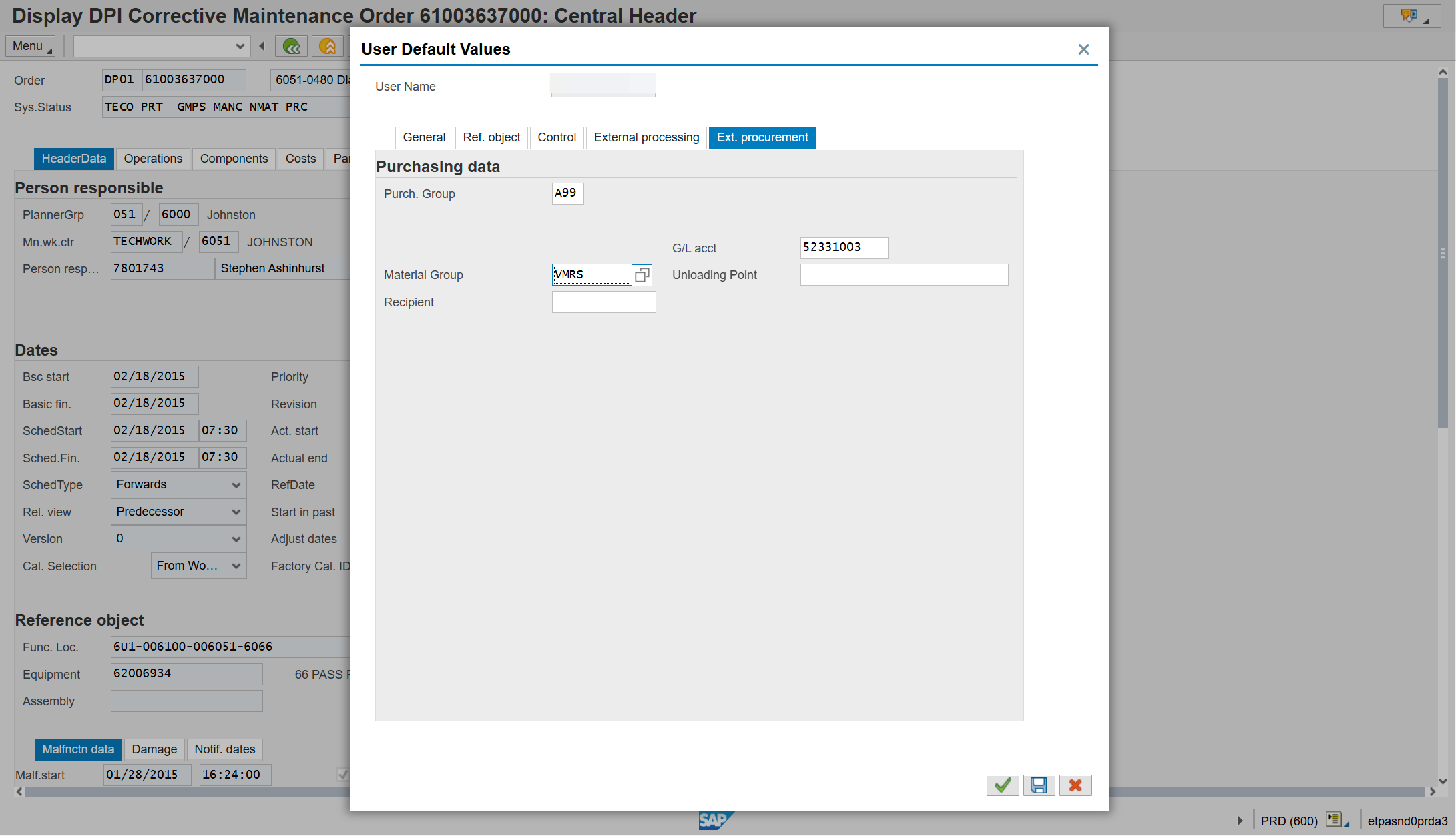Click the Sys.Status field
Screen dimensions: 1456x836
[x=226, y=107]
